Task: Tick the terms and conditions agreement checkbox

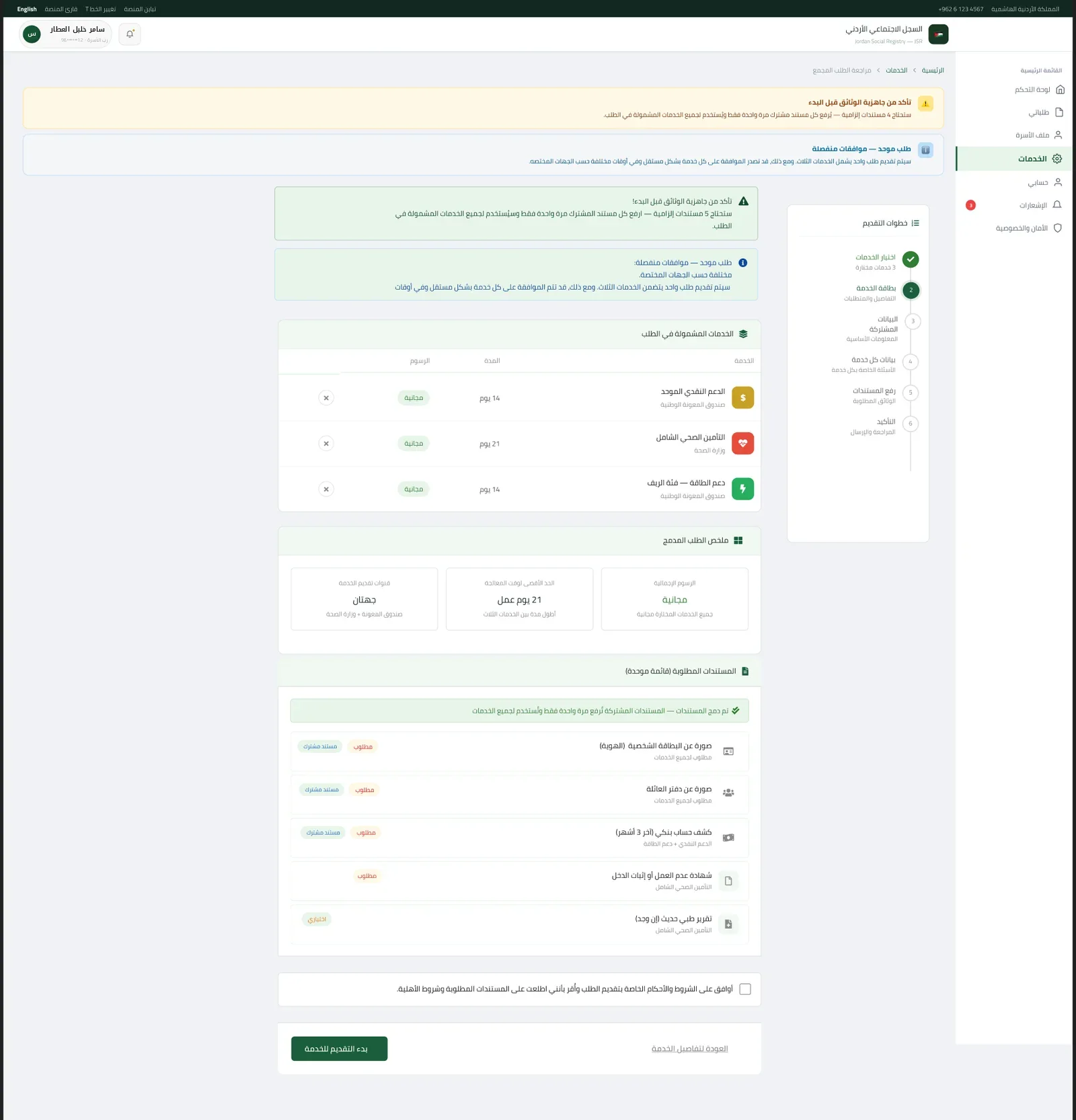Action: [745, 989]
